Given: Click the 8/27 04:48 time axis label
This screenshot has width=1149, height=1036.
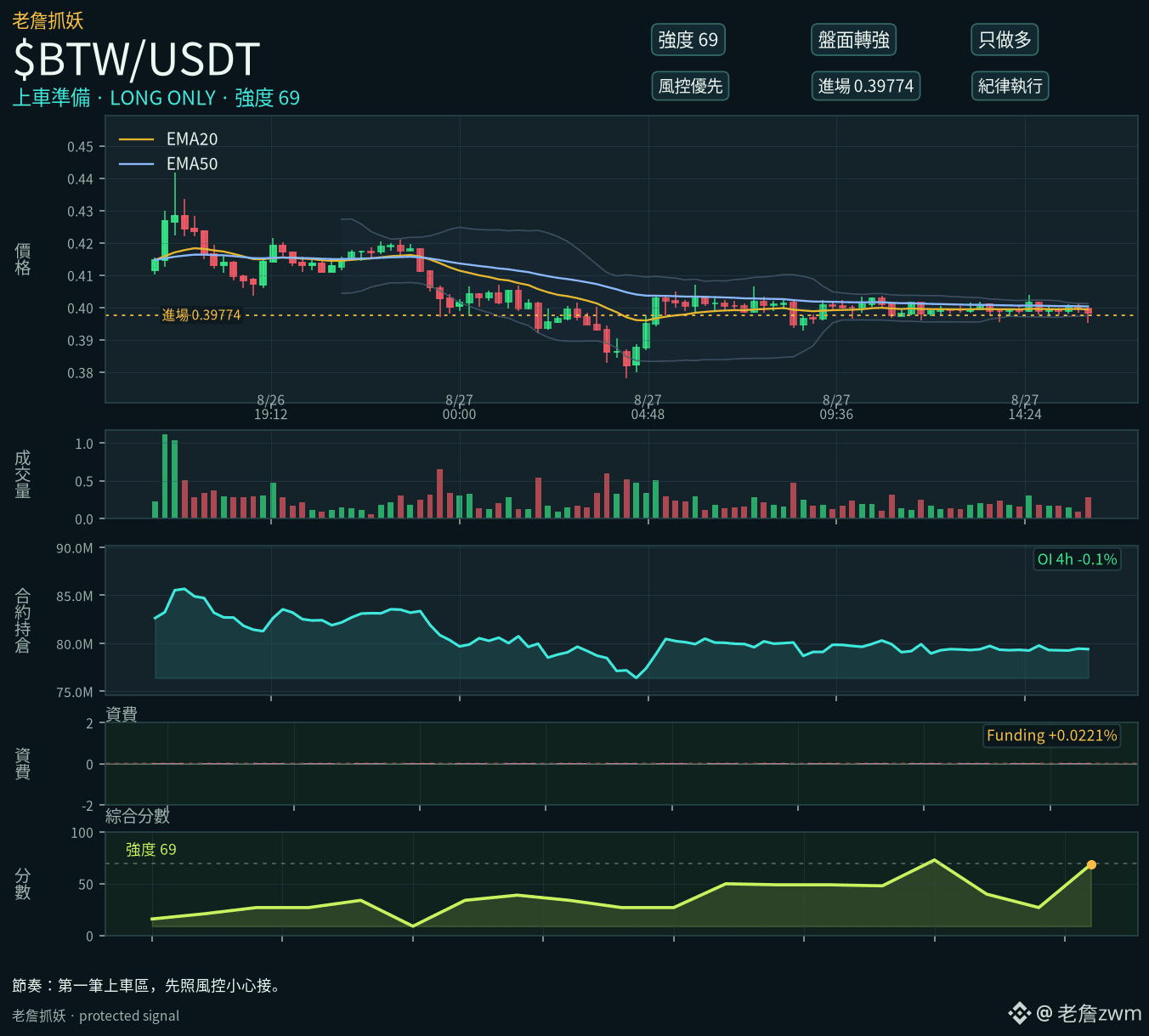Looking at the screenshot, I should [648, 407].
